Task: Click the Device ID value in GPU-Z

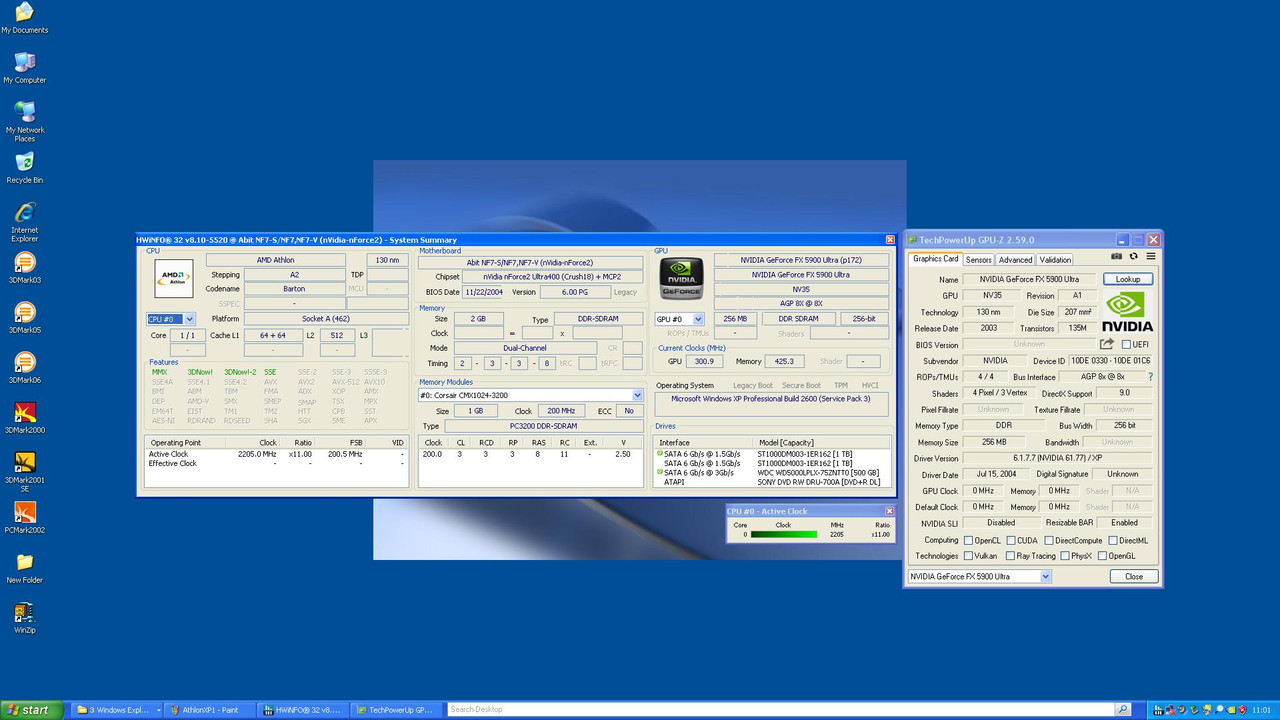Action: click(1111, 360)
